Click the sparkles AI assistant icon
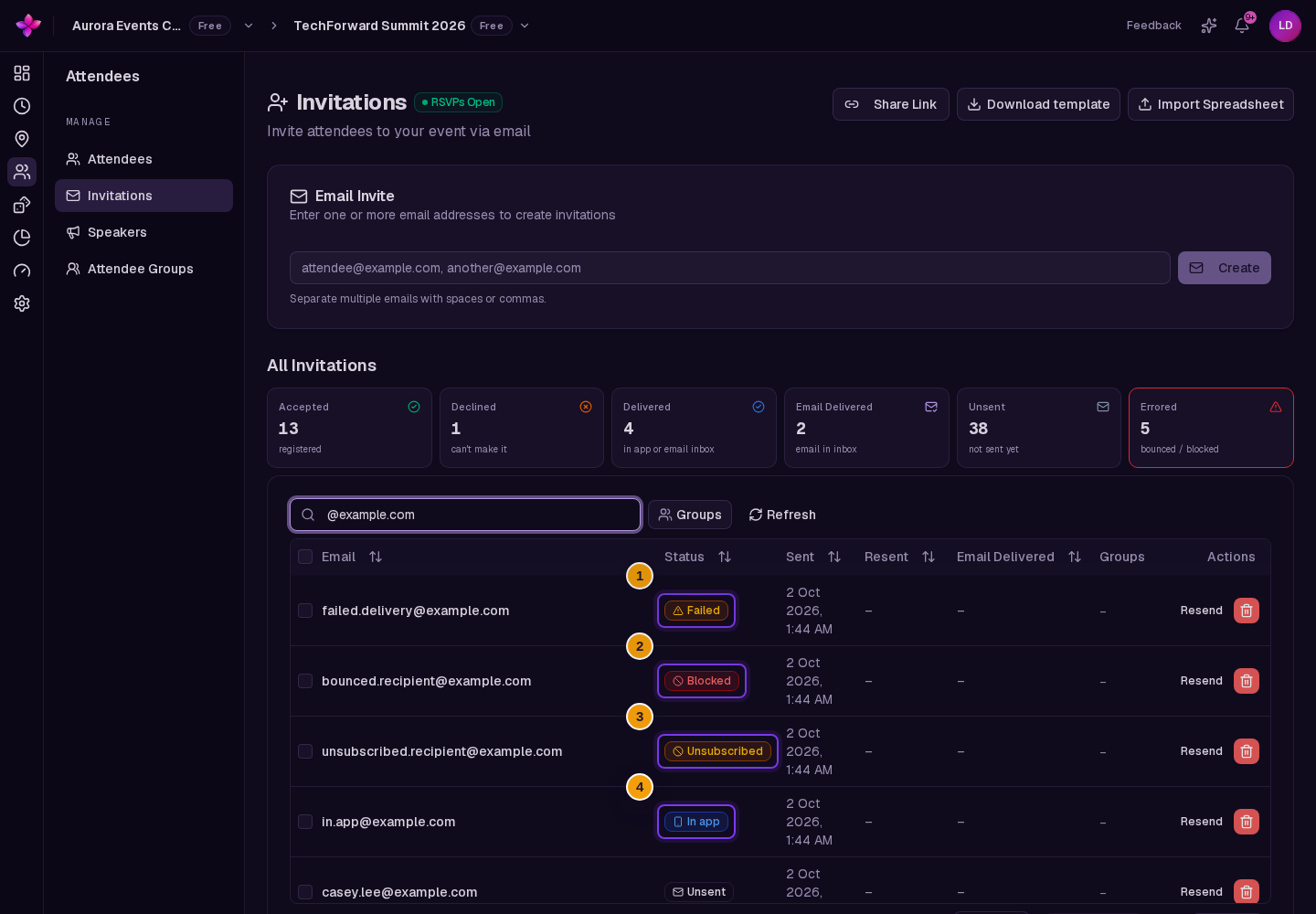The width and height of the screenshot is (1316, 914). click(x=1209, y=26)
